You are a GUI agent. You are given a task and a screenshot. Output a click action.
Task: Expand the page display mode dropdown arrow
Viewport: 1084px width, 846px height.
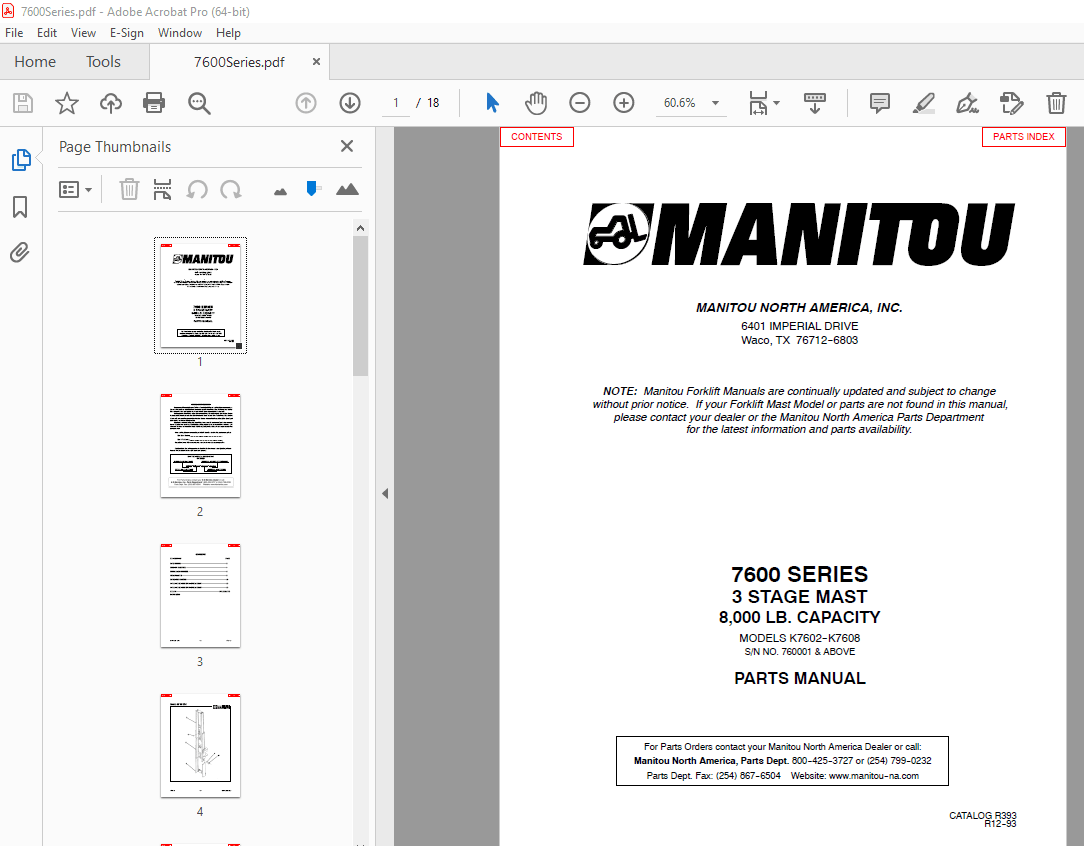click(x=776, y=103)
